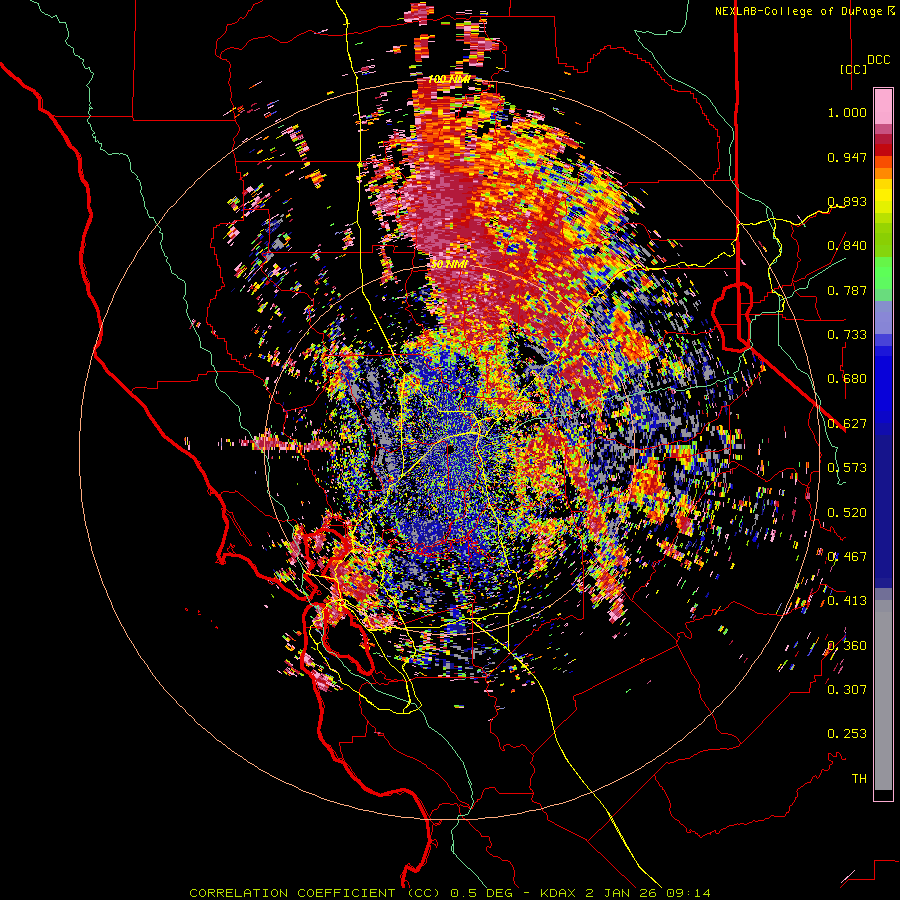The width and height of the screenshot is (900, 900).
Task: Select the 0.520 legend value
Action: coord(847,512)
